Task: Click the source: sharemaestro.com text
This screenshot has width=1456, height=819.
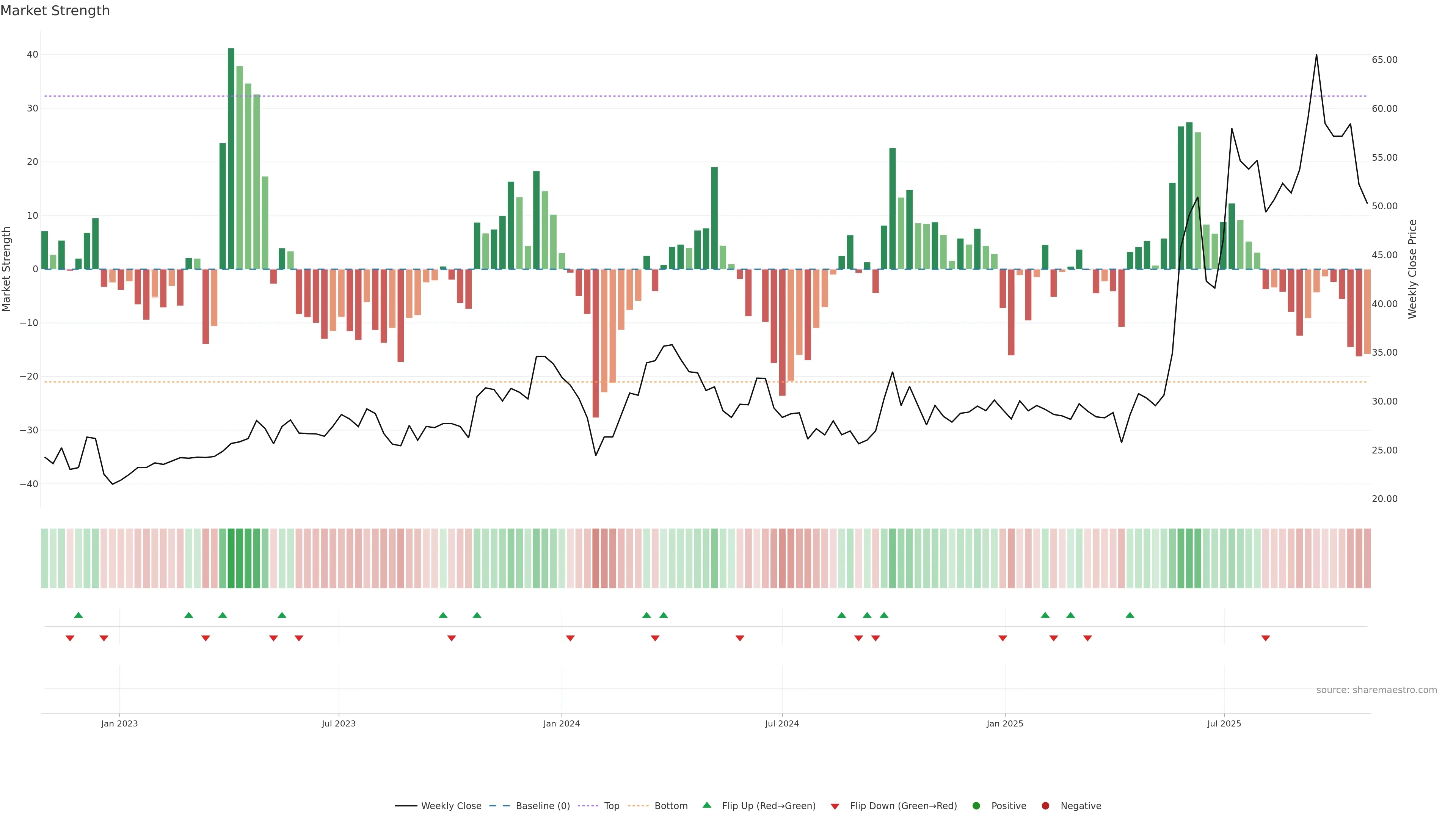Action: coord(1376,690)
